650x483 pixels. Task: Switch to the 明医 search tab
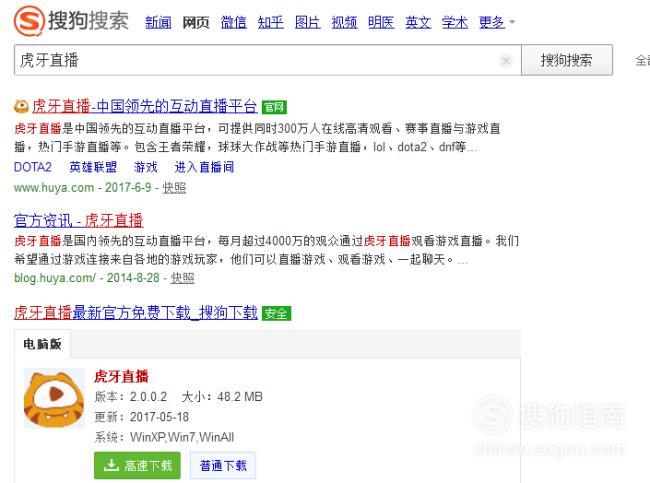(381, 22)
